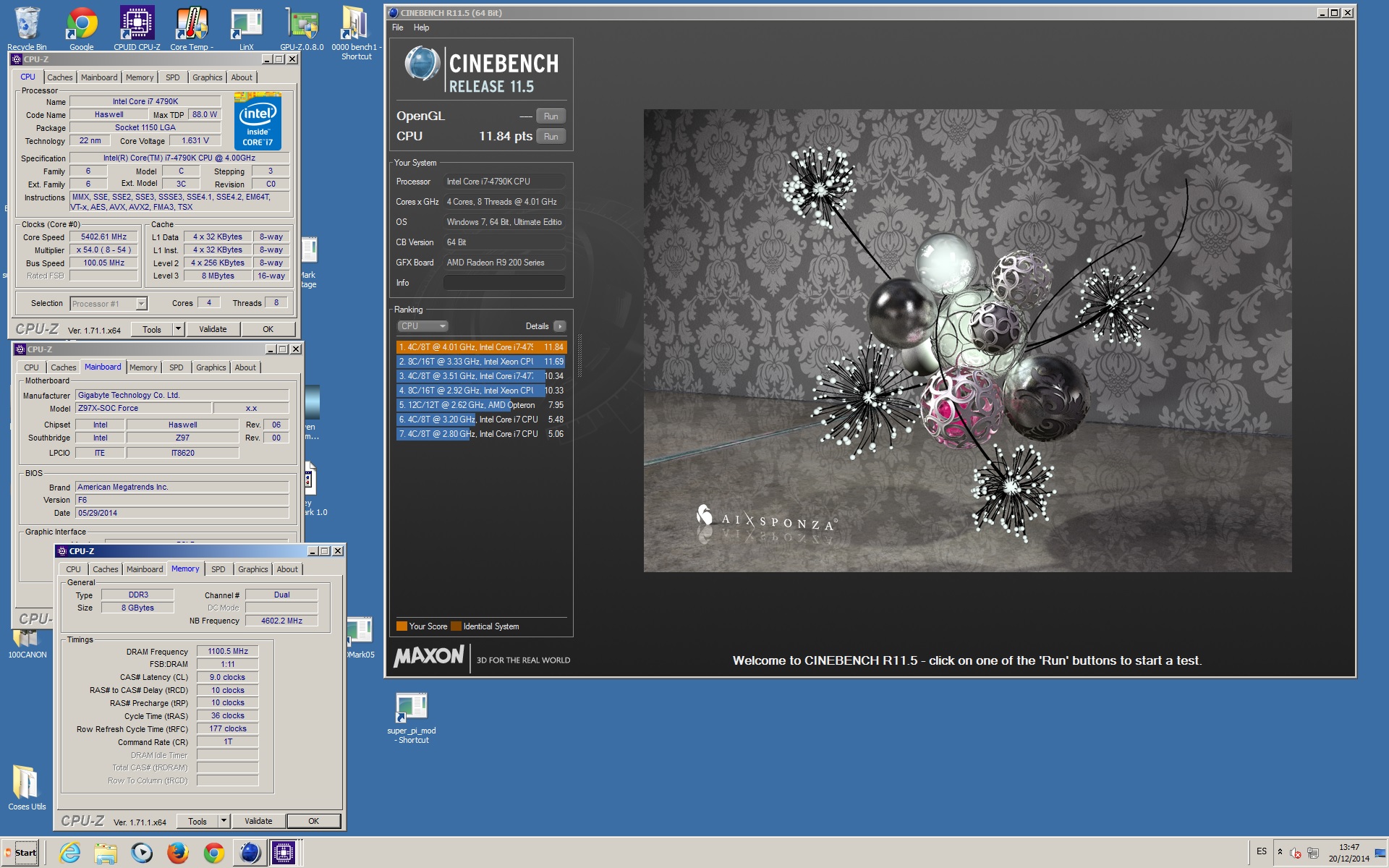
Task: Run the CPU test in Cinebench
Action: (551, 137)
